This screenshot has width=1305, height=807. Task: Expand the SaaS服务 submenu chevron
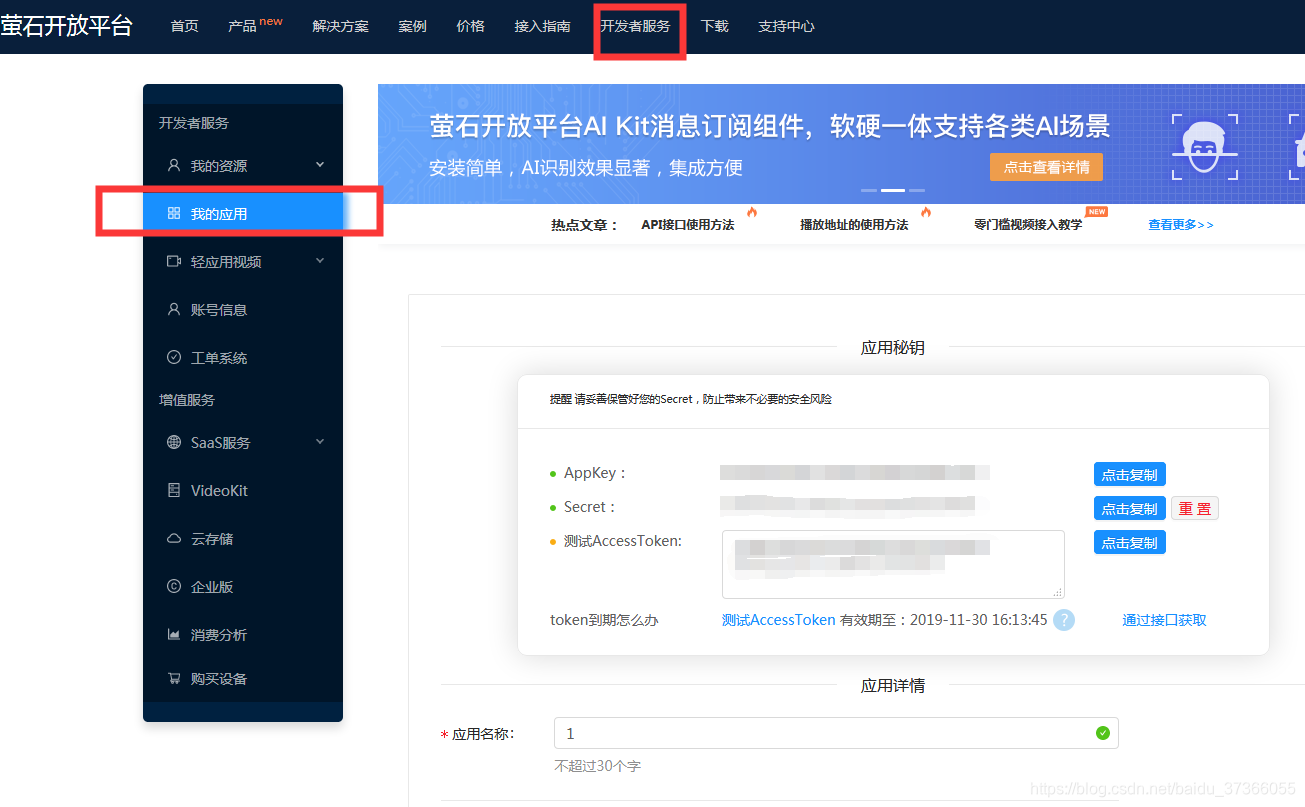320,441
